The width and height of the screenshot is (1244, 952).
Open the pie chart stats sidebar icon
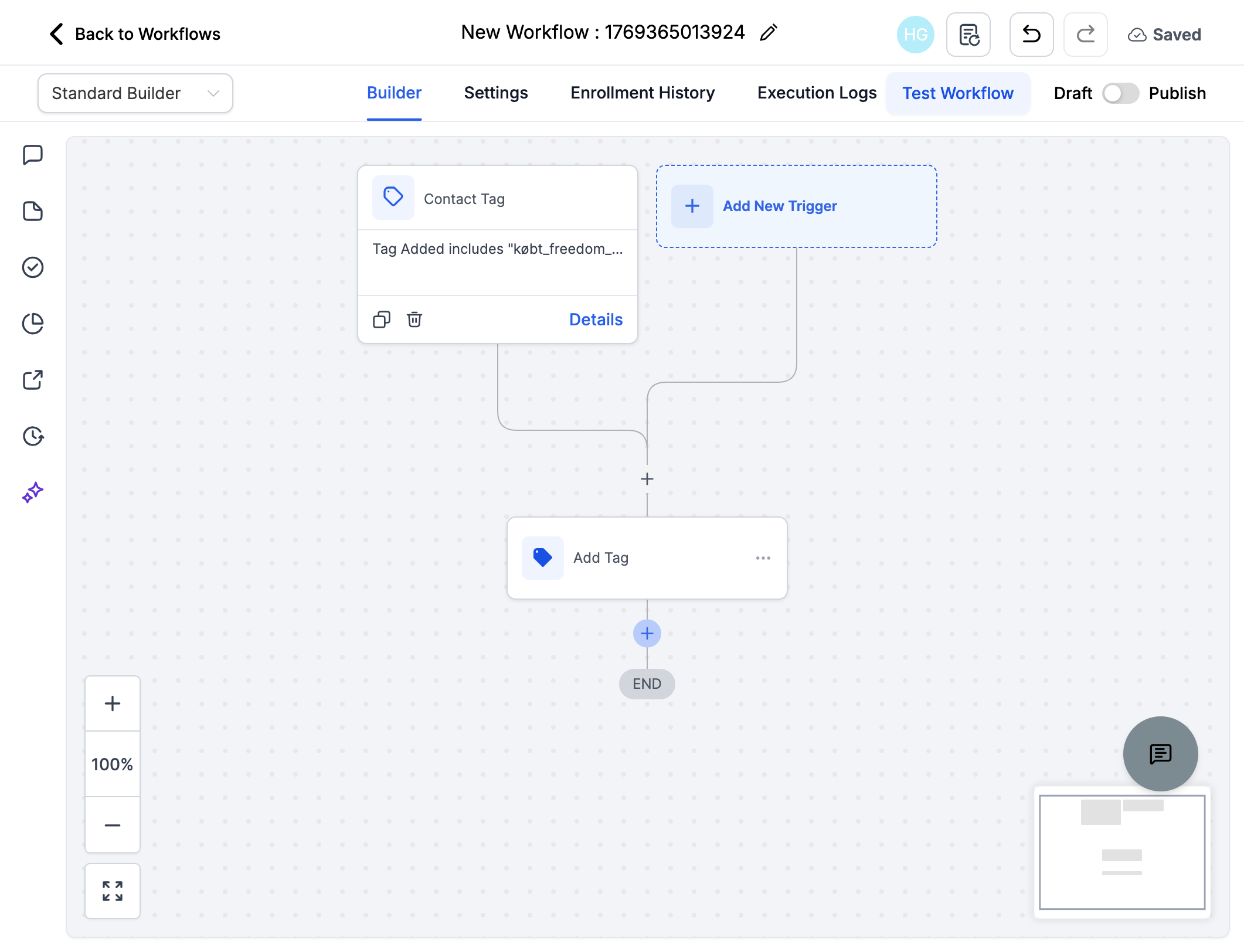[x=33, y=324]
